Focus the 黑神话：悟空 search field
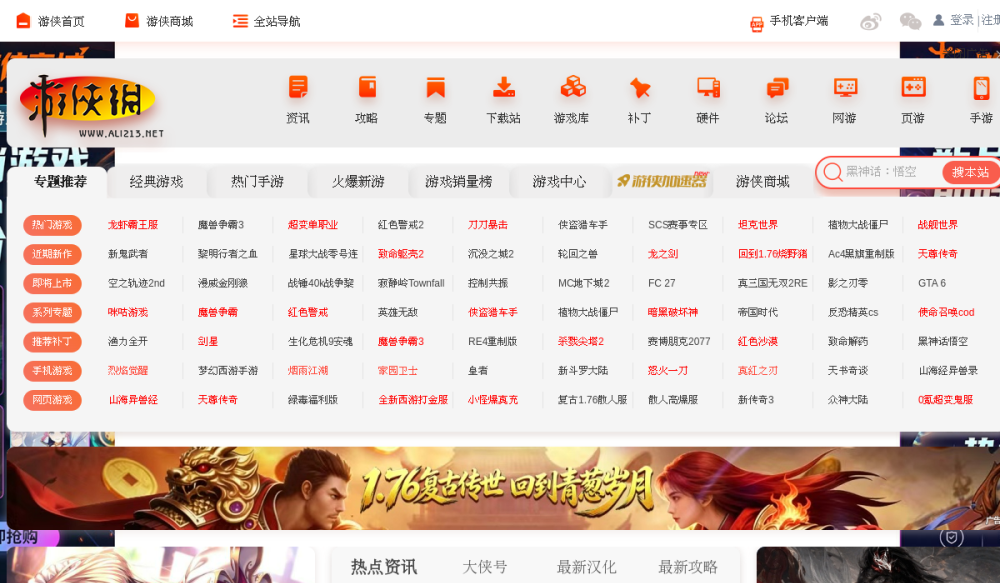This screenshot has width=1000, height=583. pyautogui.click(x=892, y=172)
